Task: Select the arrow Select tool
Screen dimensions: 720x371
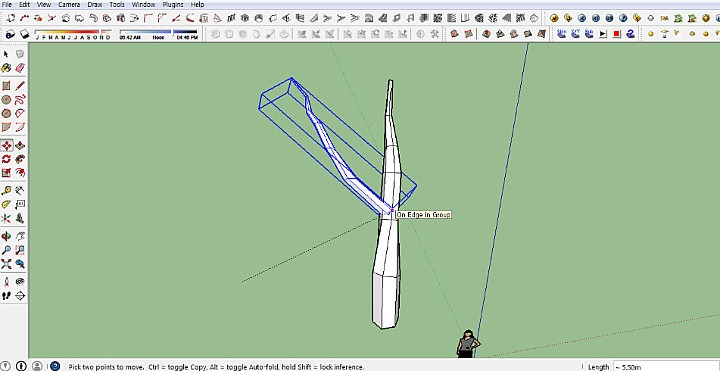Action: [6, 54]
